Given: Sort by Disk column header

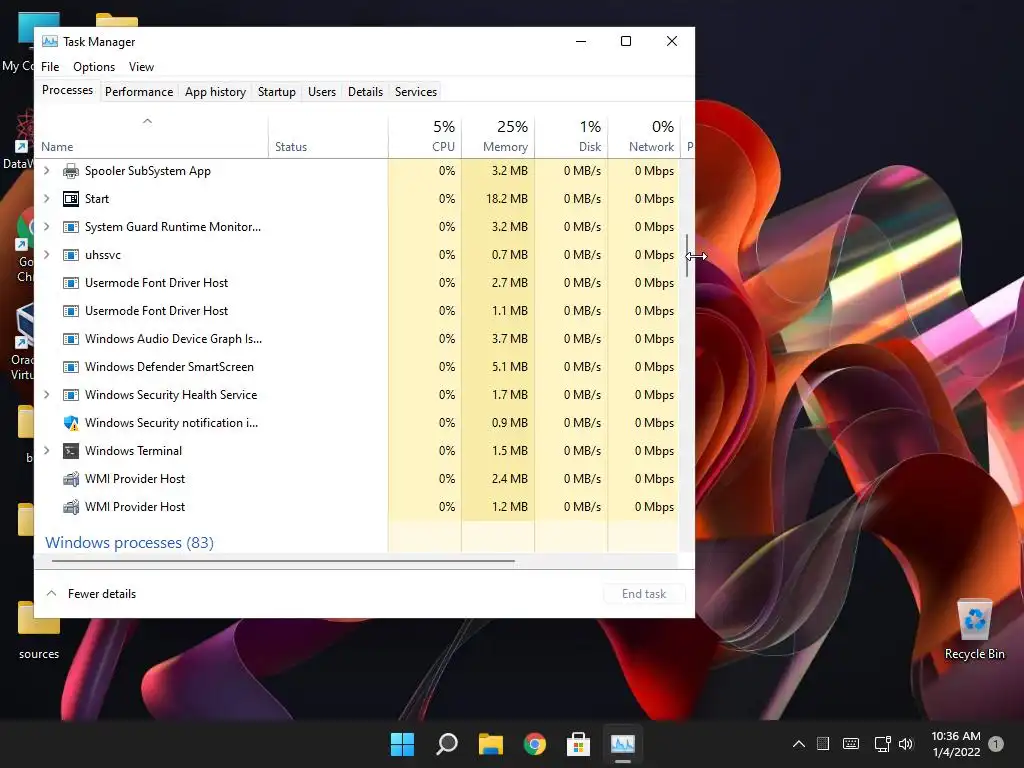Looking at the screenshot, I should [571, 137].
